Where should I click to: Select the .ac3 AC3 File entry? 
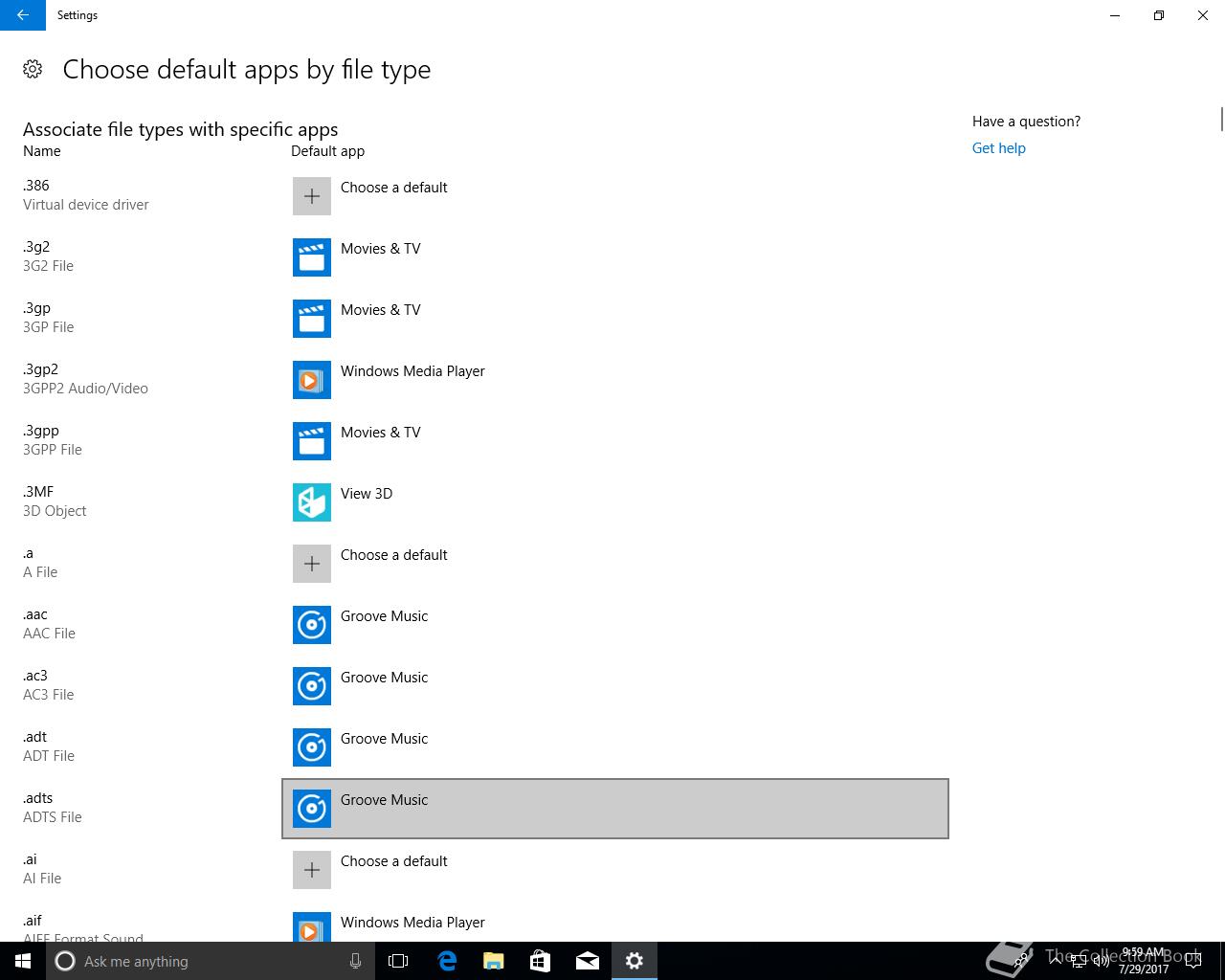click(48, 685)
